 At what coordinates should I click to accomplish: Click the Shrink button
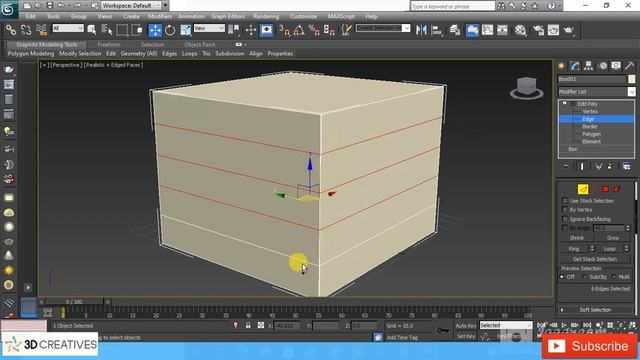tap(577, 238)
